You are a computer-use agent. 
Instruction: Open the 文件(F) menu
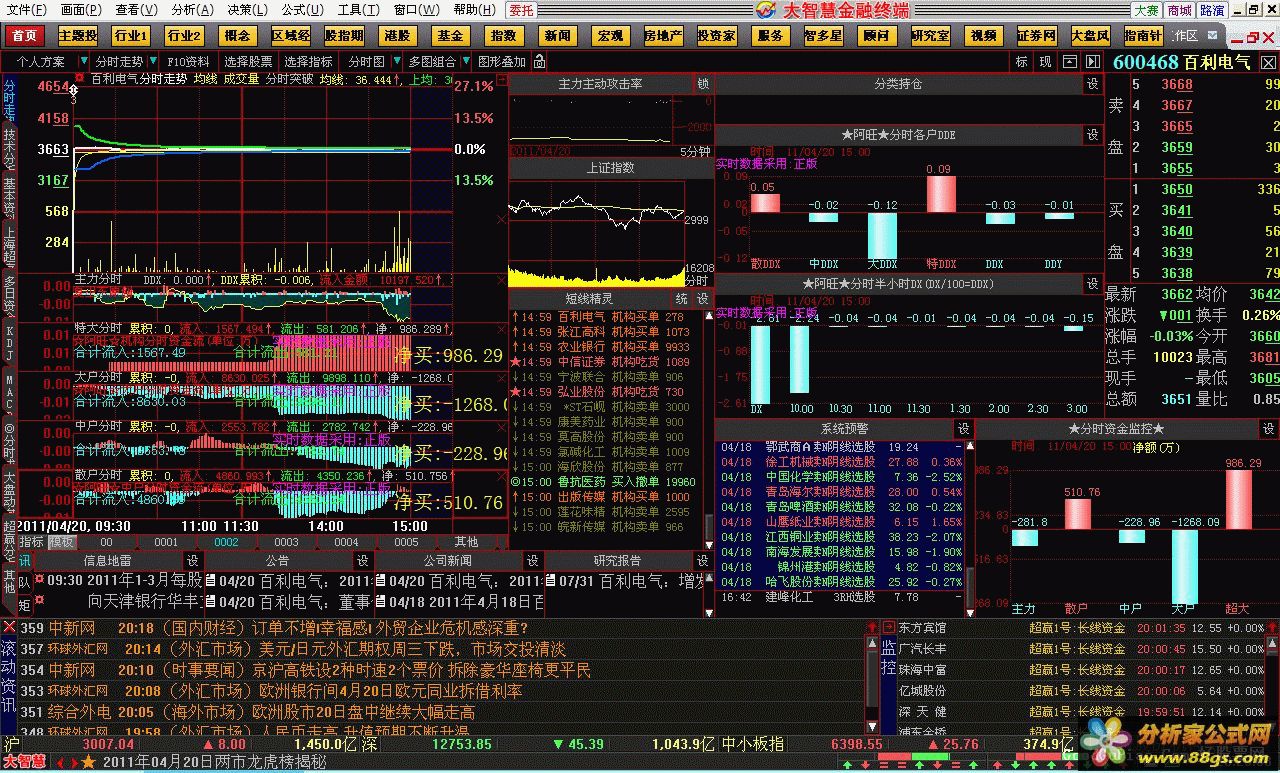(x=26, y=10)
